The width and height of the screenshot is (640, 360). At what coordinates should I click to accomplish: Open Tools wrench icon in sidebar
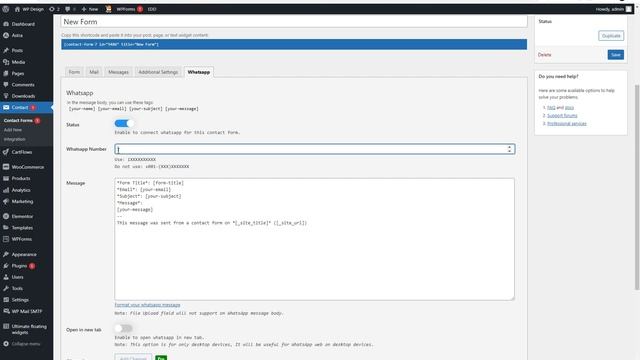(x=6, y=288)
